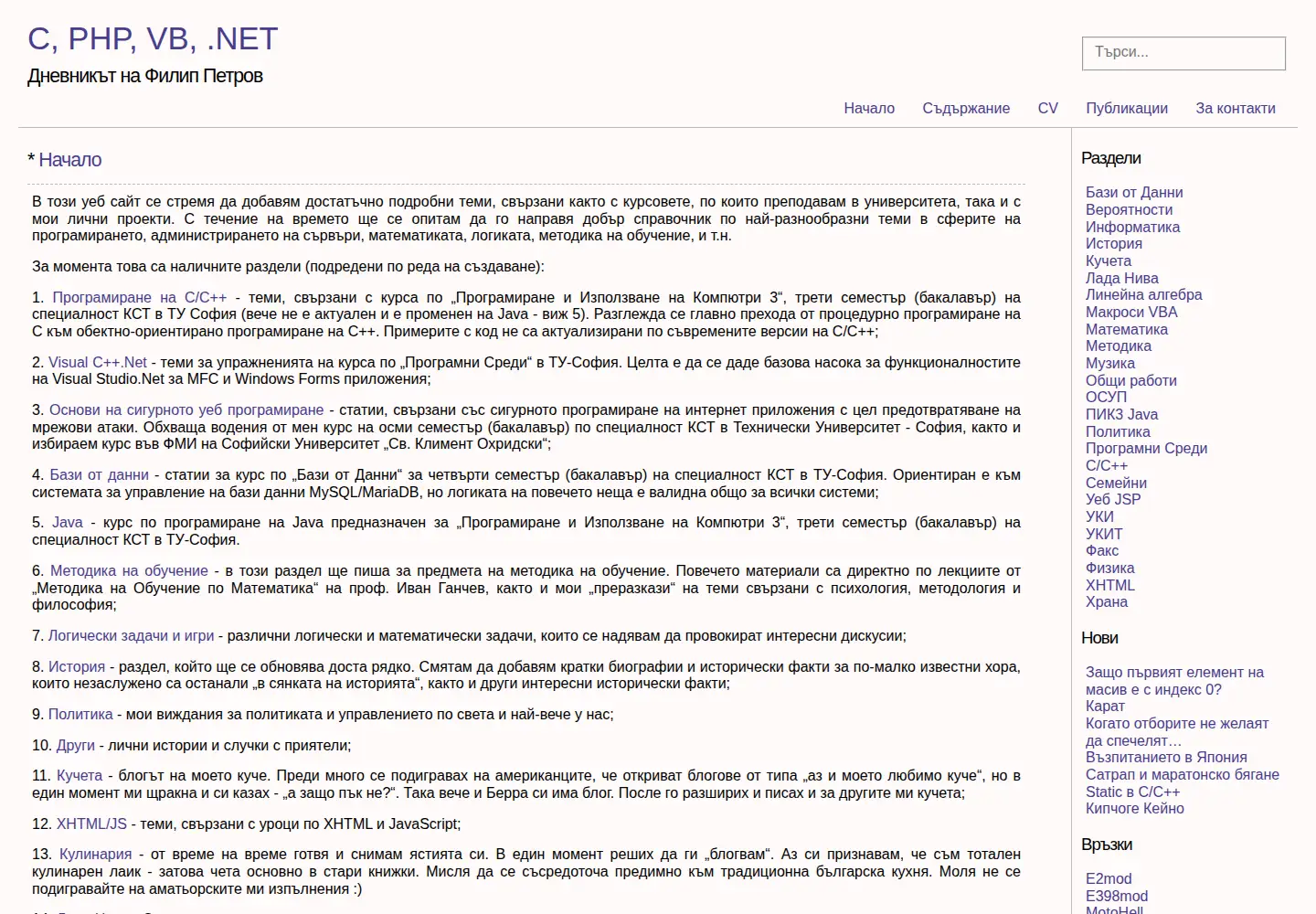Follow the 'Методика на обучение' link

click(129, 570)
